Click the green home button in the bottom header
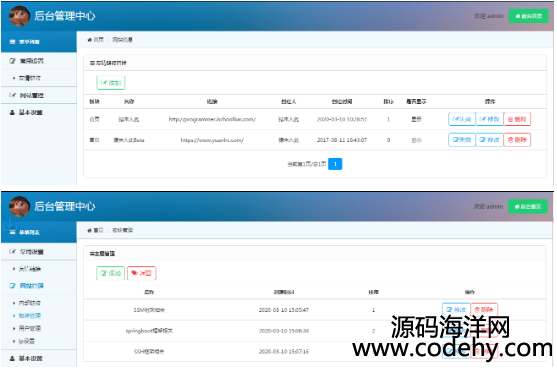The width and height of the screenshot is (557, 368). pos(528,206)
